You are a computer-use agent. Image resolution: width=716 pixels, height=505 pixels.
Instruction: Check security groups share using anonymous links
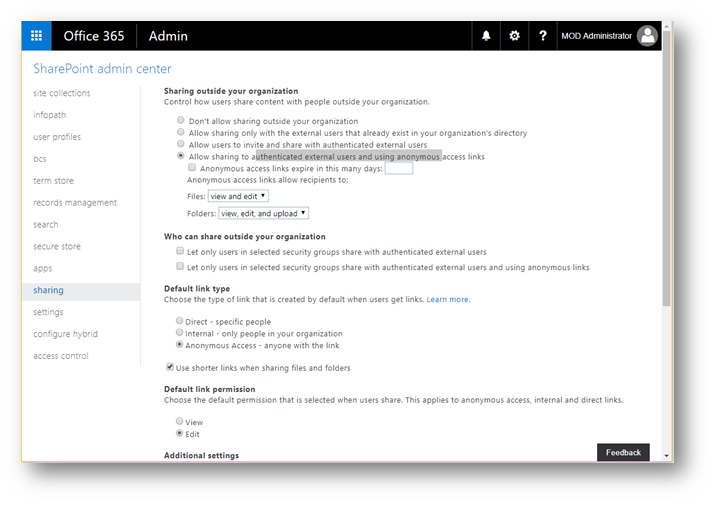(180, 266)
